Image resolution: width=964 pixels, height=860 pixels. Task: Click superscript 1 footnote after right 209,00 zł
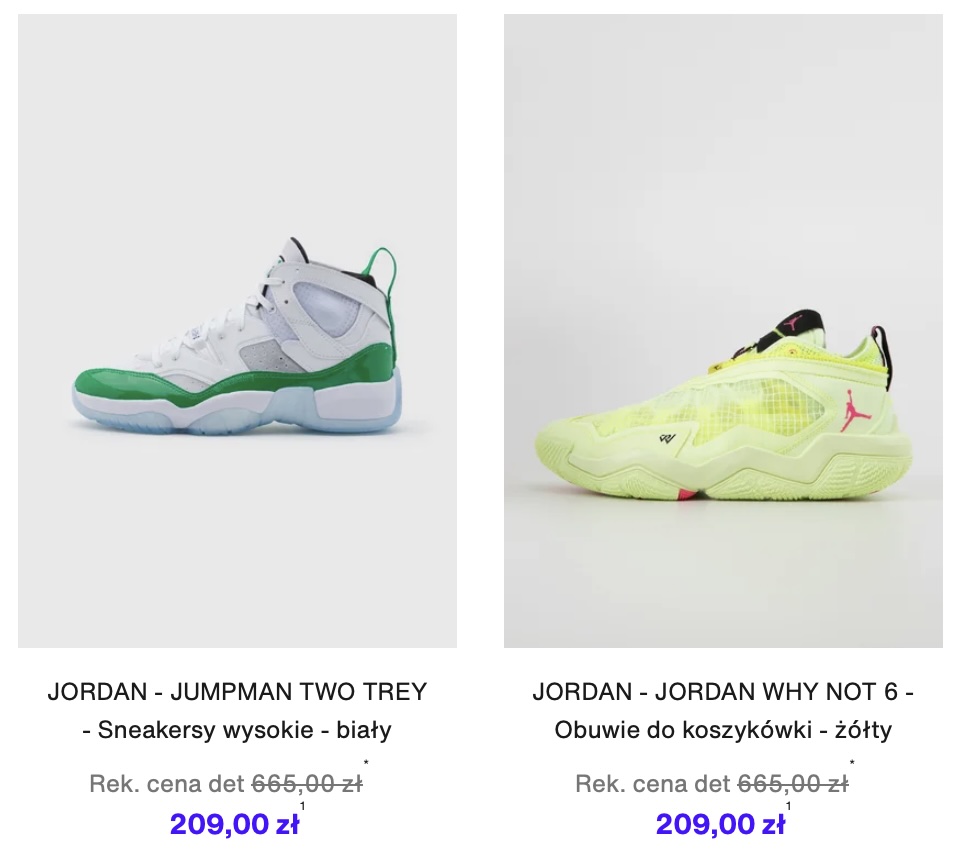point(789,806)
